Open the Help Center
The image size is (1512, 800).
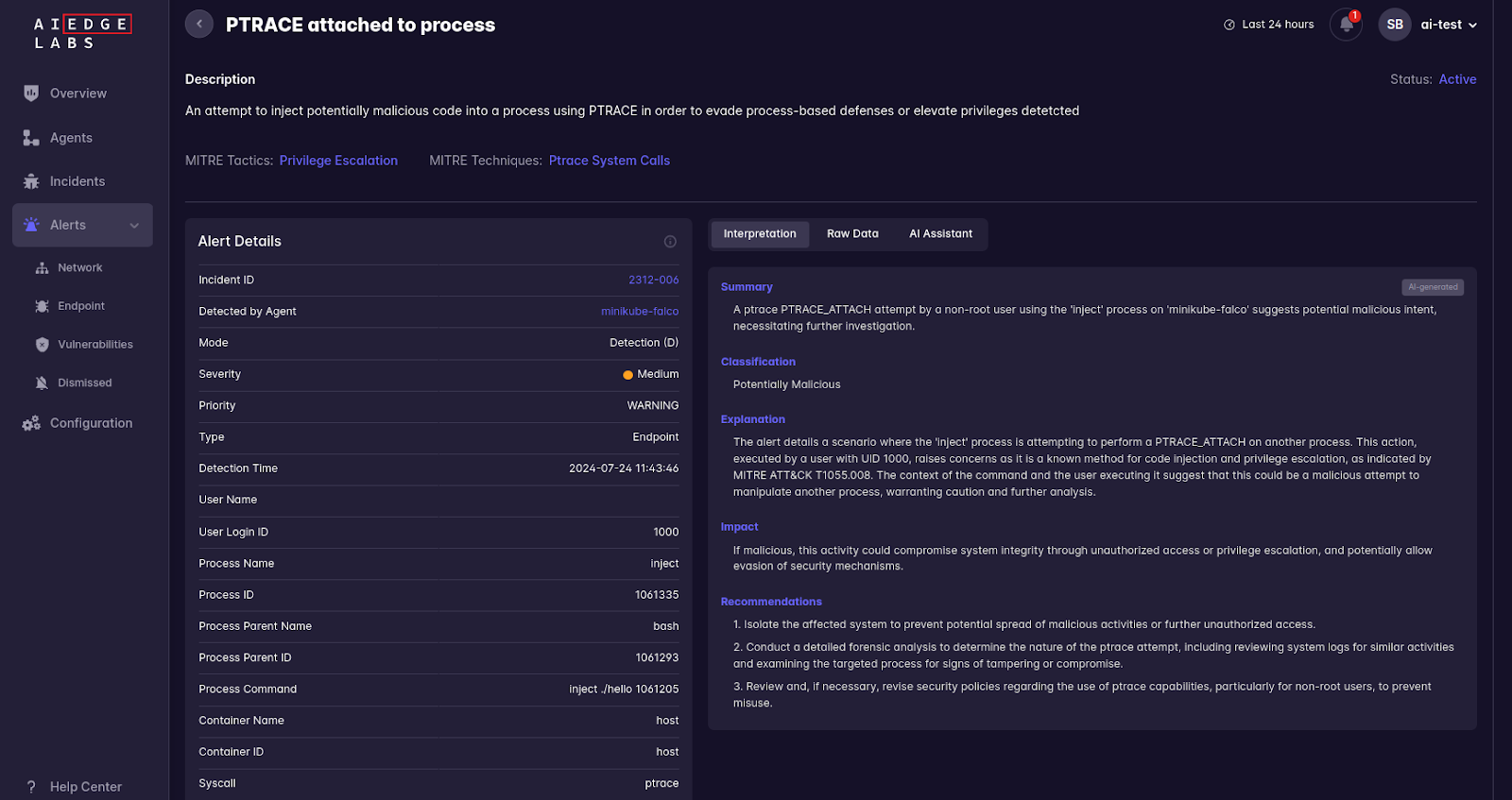(86, 787)
